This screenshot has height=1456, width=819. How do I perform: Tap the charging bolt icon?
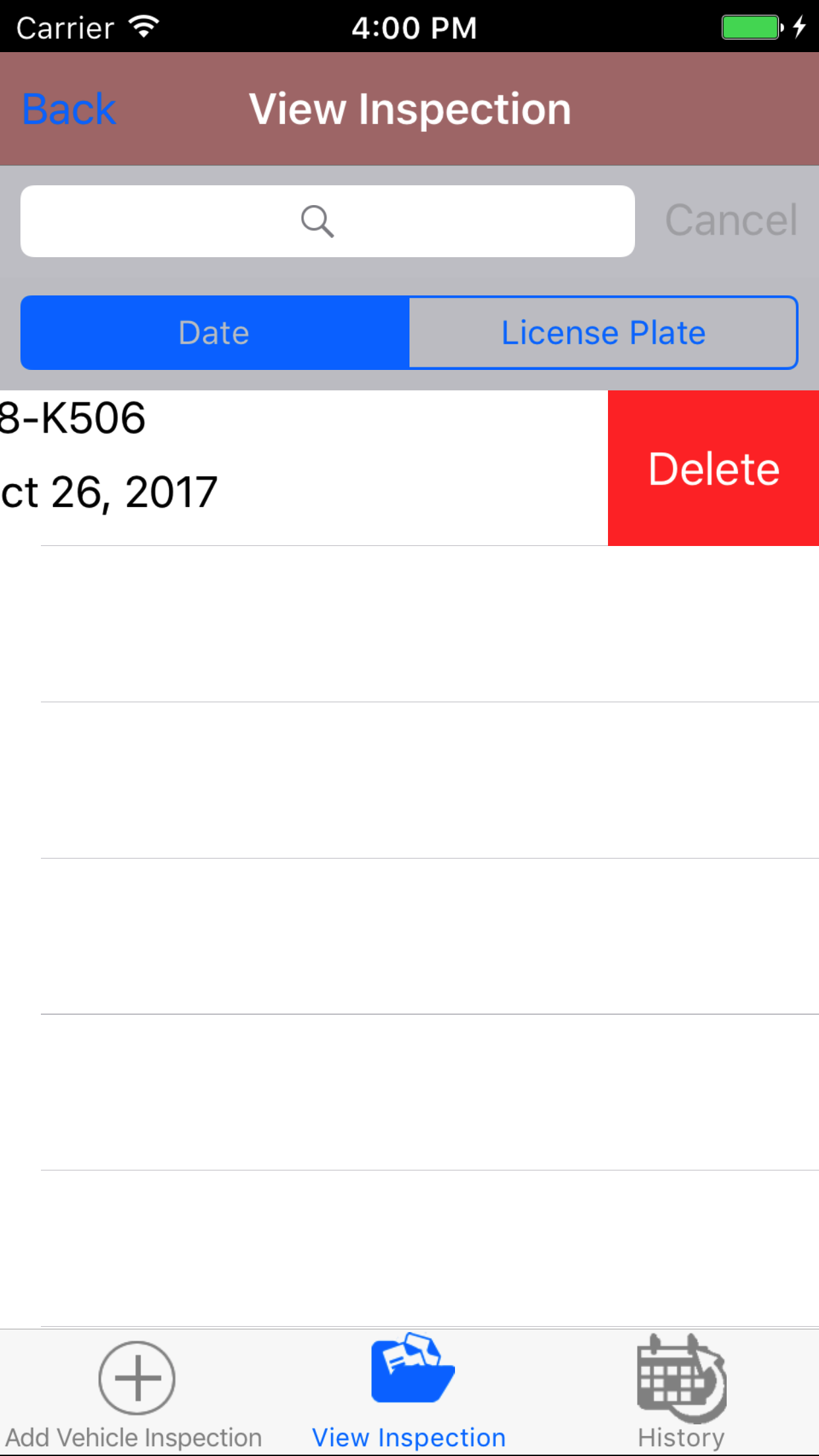coord(799,27)
